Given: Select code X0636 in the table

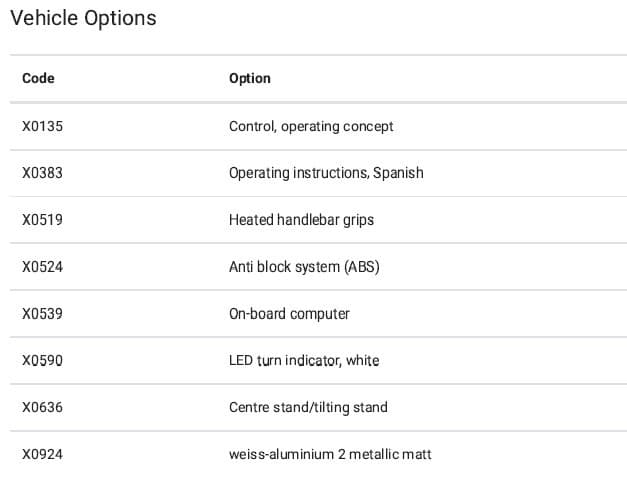Looking at the screenshot, I should point(42,408).
